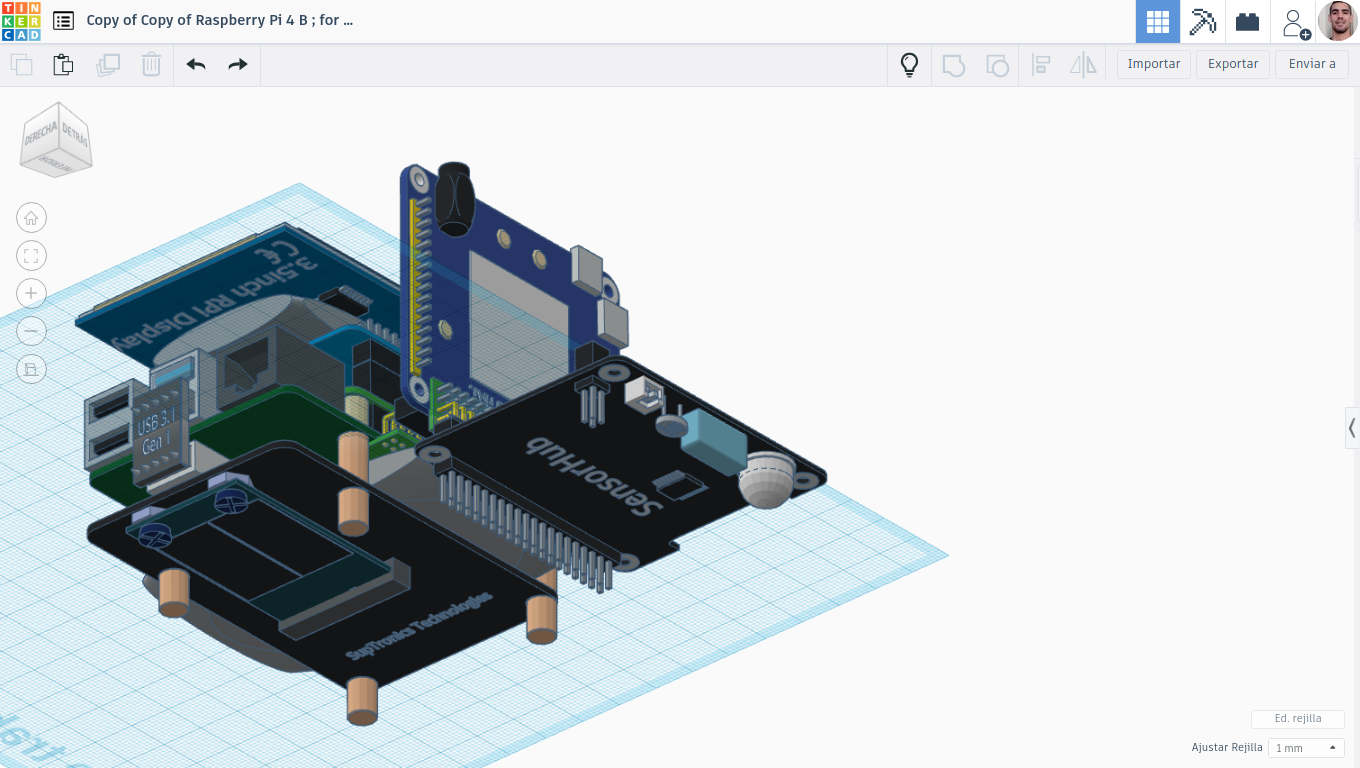
Task: Group the selected shapes
Action: point(953,65)
